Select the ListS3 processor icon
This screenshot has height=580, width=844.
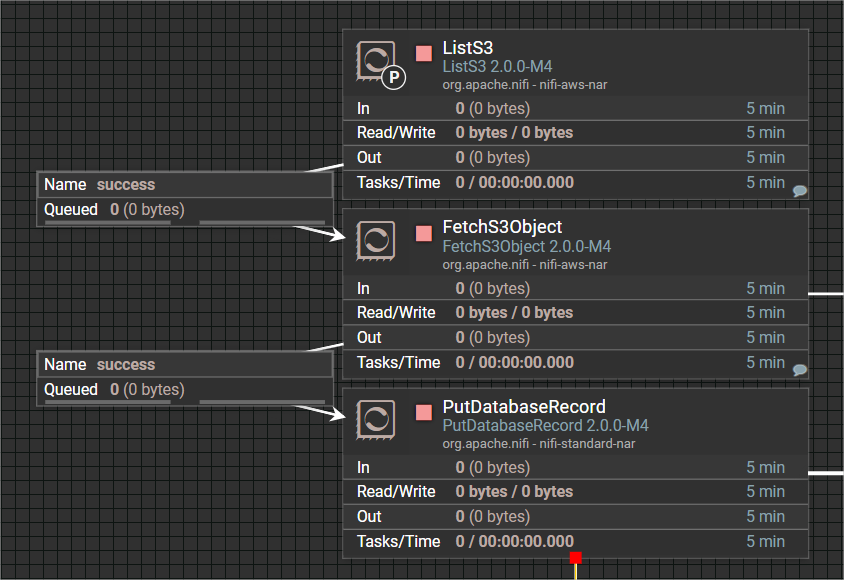click(x=375, y=58)
